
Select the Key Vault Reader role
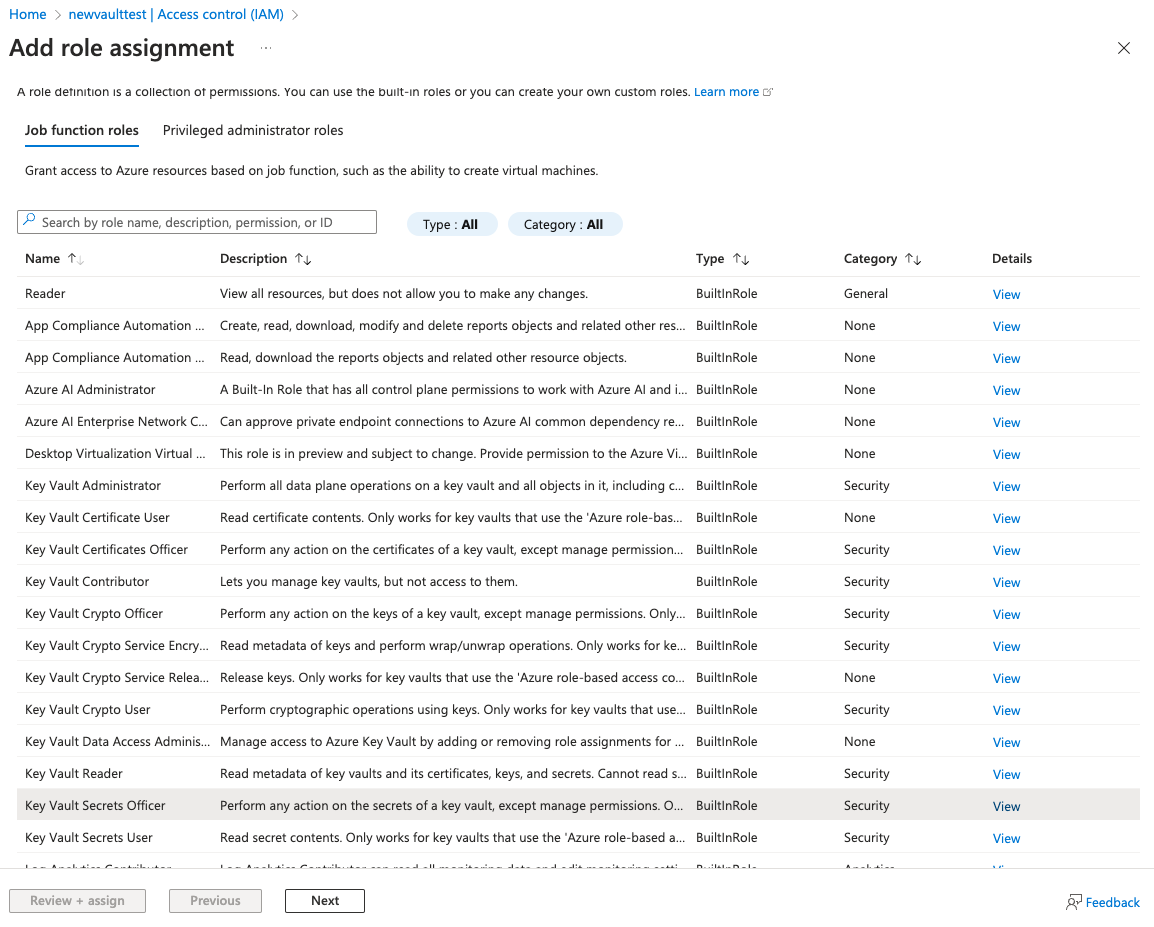(74, 774)
